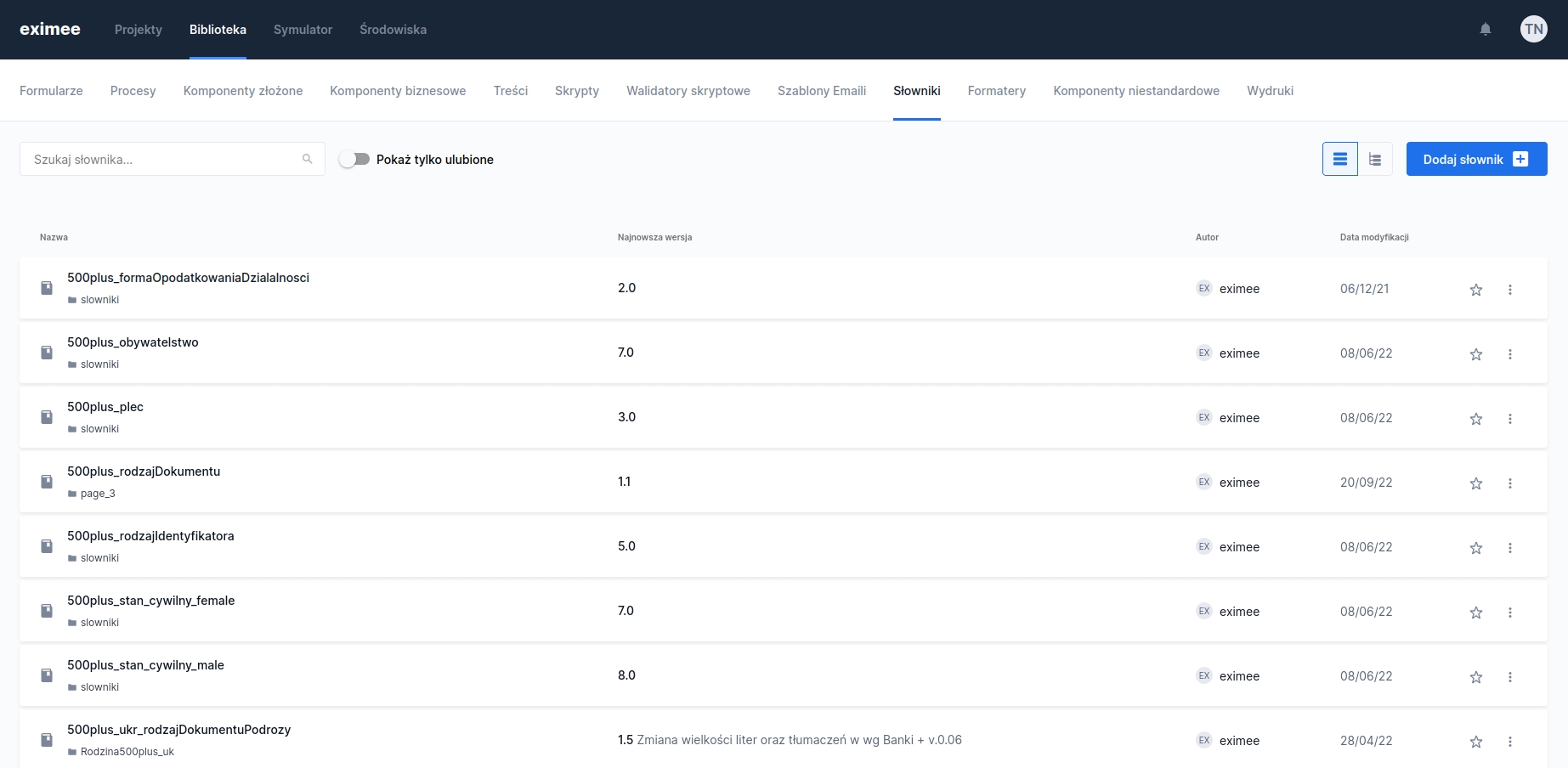Click the 500plus_plec dictionary book icon
Viewport: 1568px width, 768px height.
47,417
